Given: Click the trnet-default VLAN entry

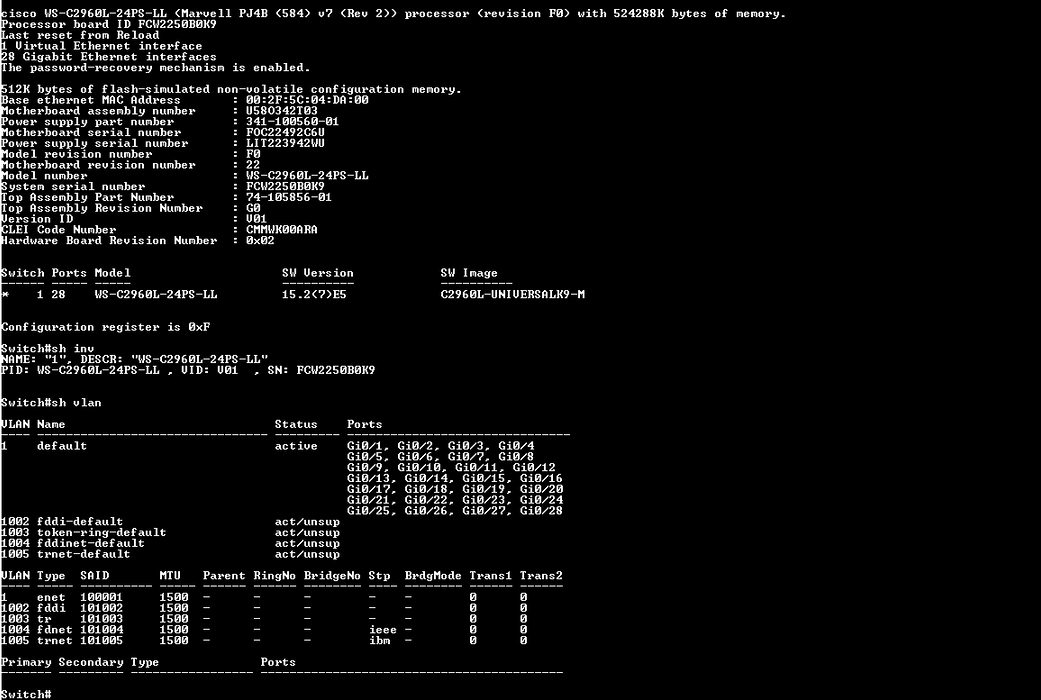Looking at the screenshot, I should pyautogui.click(x=84, y=554).
